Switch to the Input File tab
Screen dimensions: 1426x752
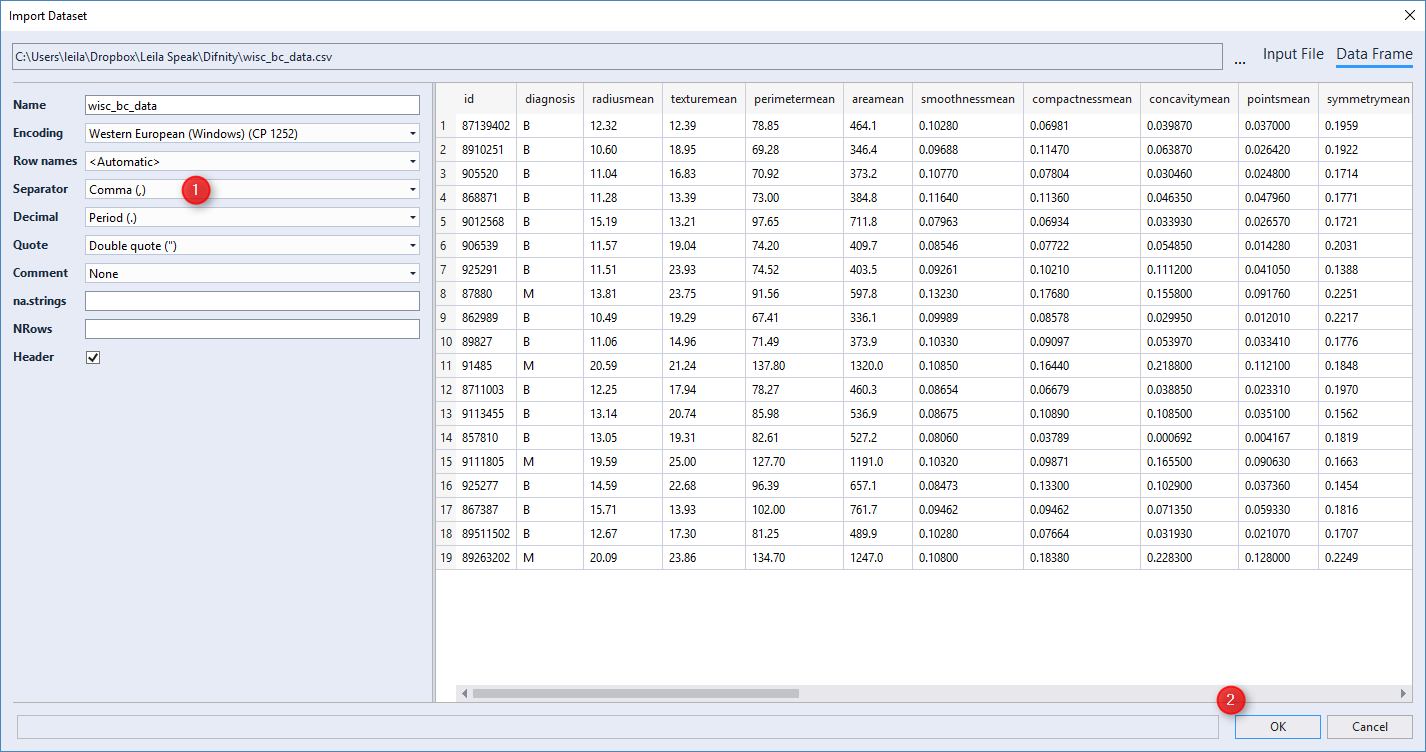1292,55
